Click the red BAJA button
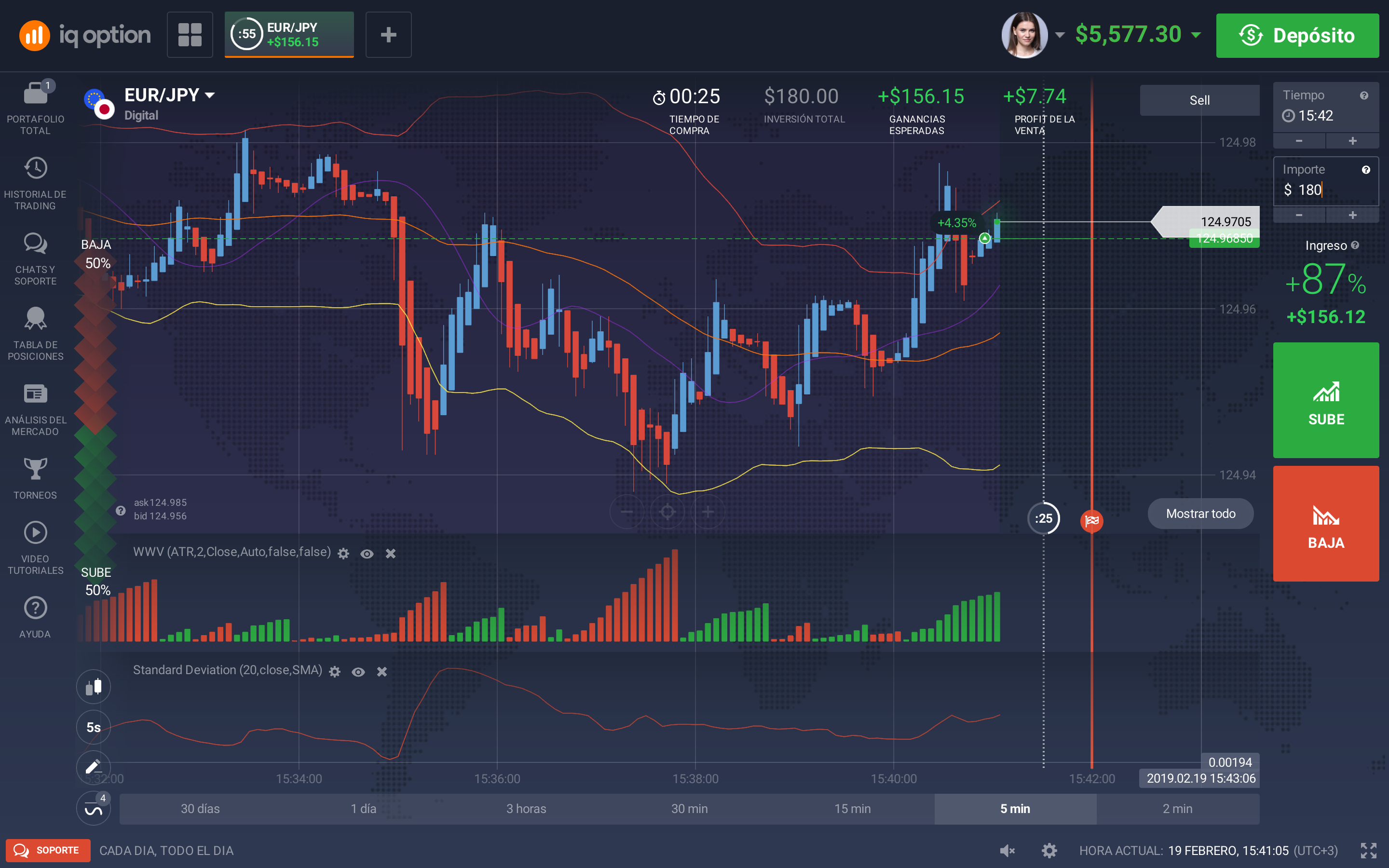Image resolution: width=1389 pixels, height=868 pixels. pos(1326,524)
